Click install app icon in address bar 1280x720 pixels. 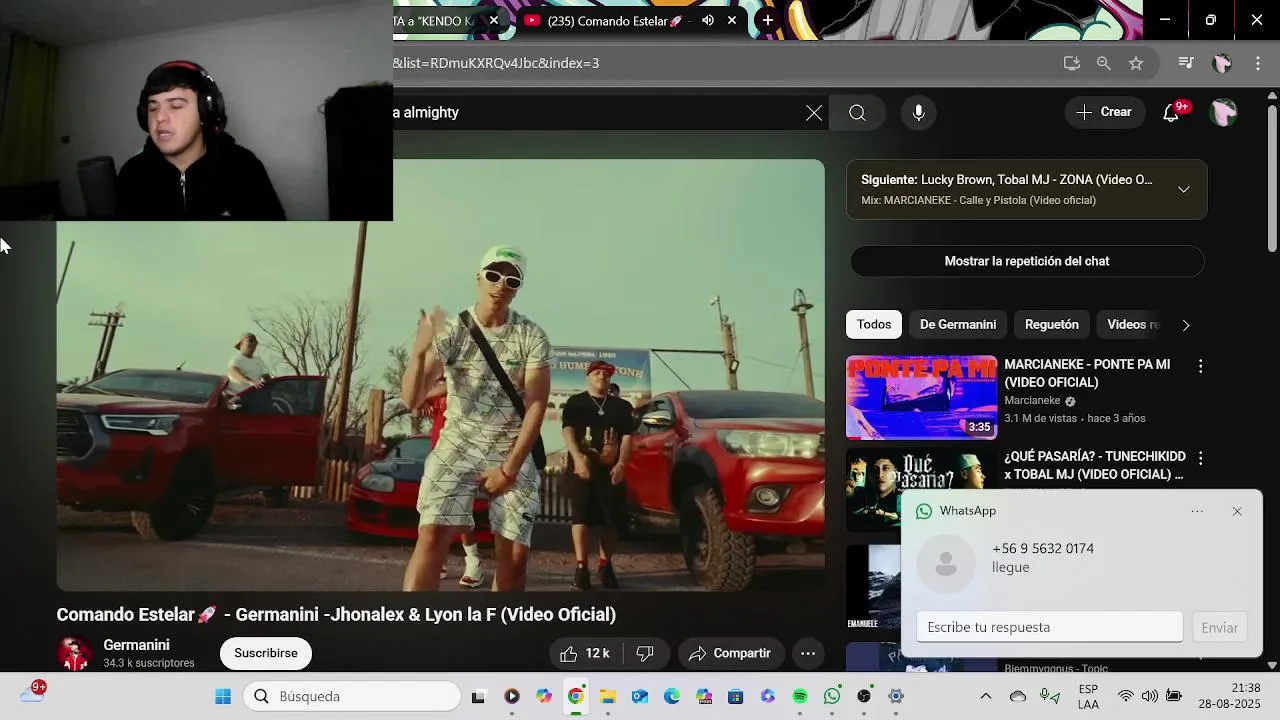coord(1071,63)
